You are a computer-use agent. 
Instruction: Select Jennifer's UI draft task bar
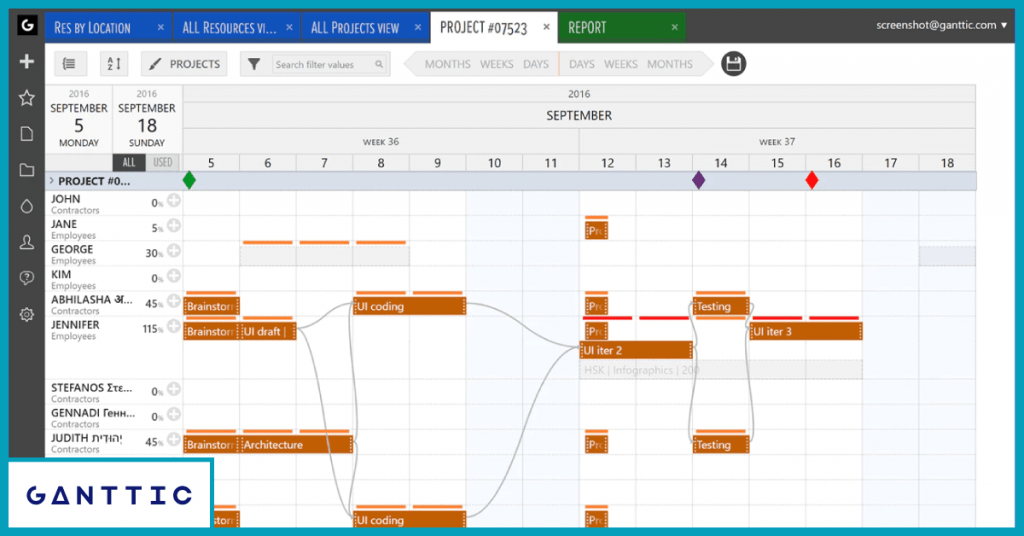(268, 332)
